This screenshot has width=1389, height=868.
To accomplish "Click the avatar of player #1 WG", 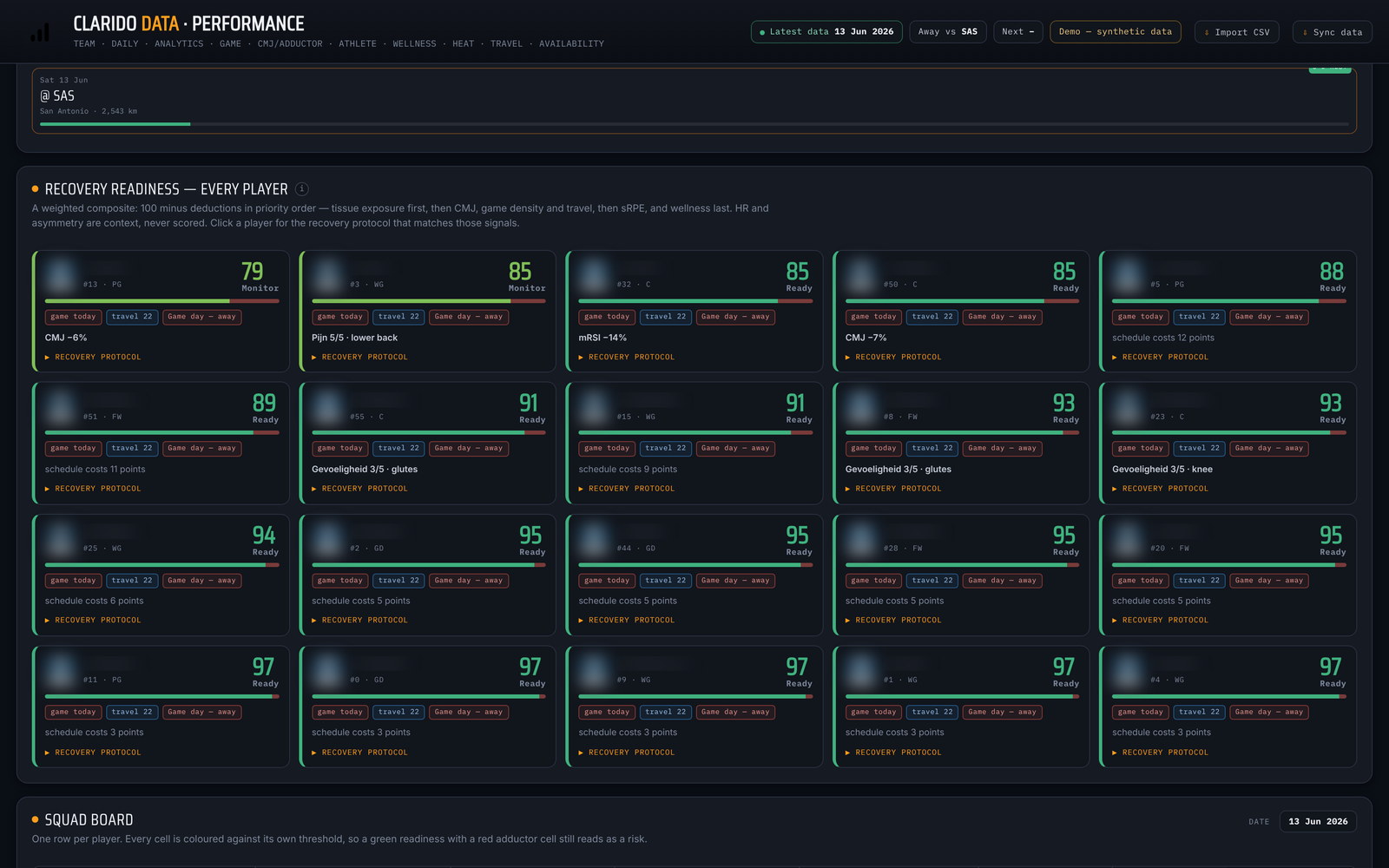I will click(861, 673).
